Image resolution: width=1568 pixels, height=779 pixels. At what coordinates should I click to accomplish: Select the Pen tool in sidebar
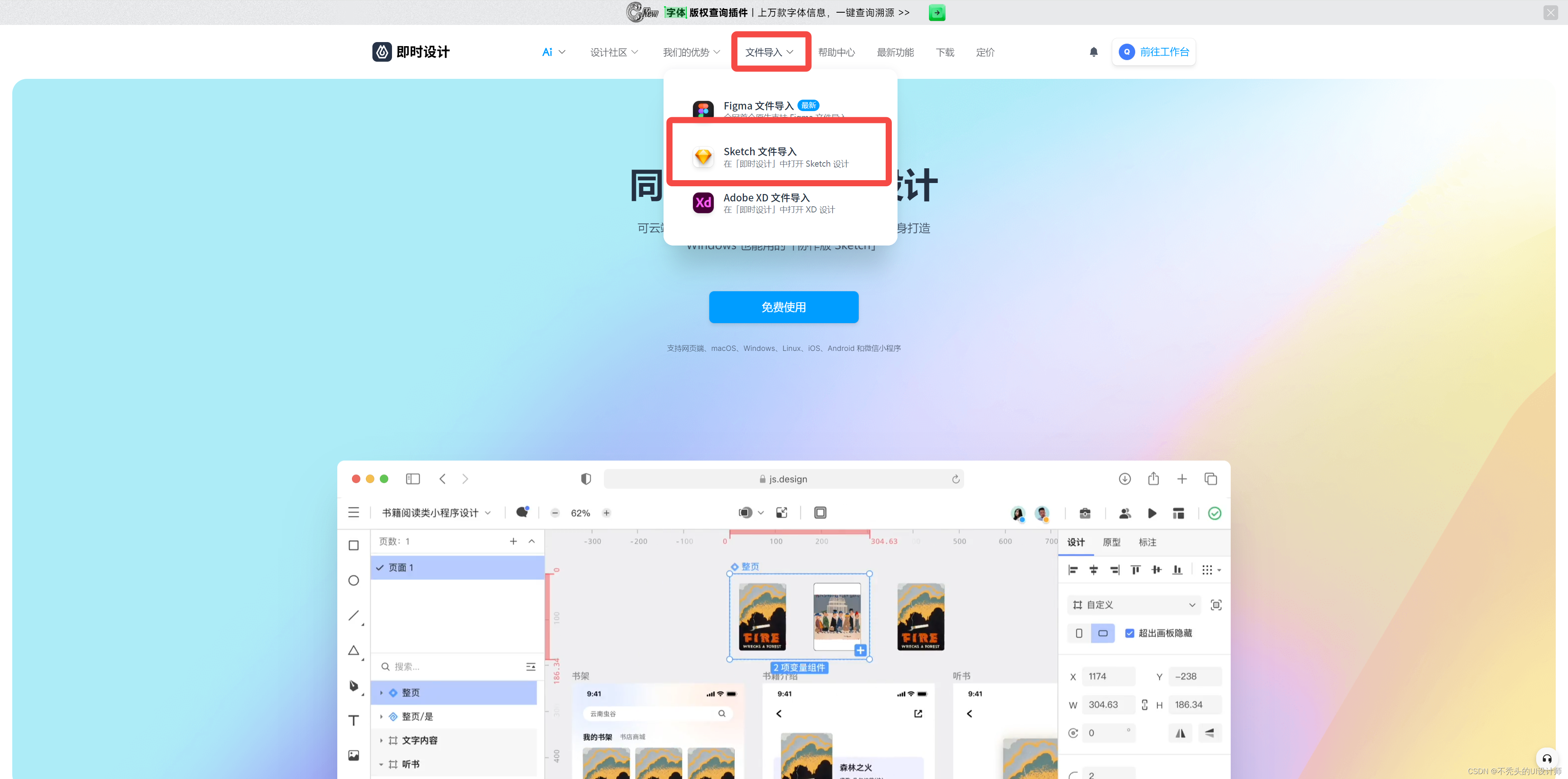pyautogui.click(x=354, y=685)
